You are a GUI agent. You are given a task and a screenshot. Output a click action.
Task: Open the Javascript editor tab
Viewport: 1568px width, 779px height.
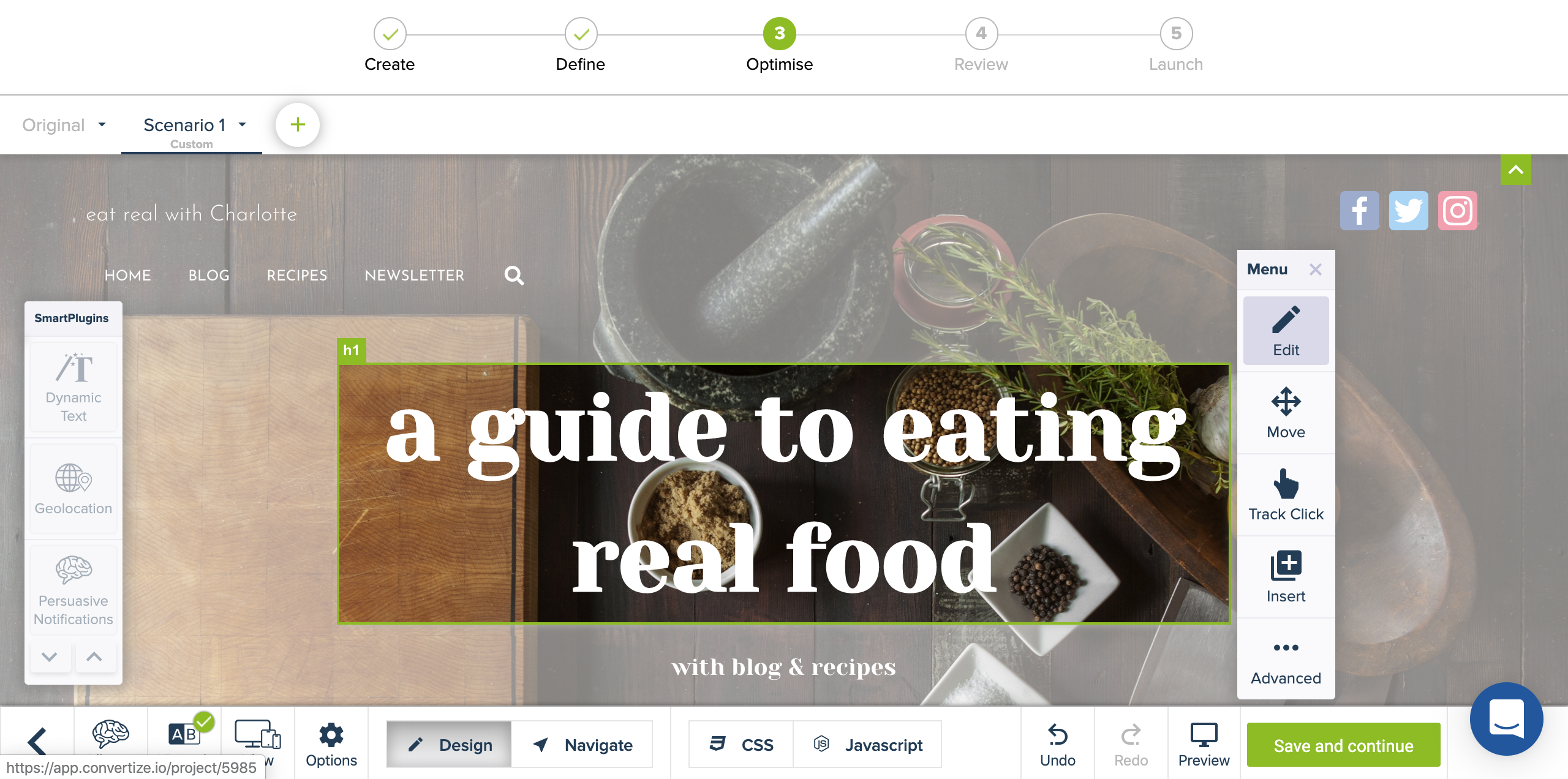pyautogui.click(x=867, y=745)
